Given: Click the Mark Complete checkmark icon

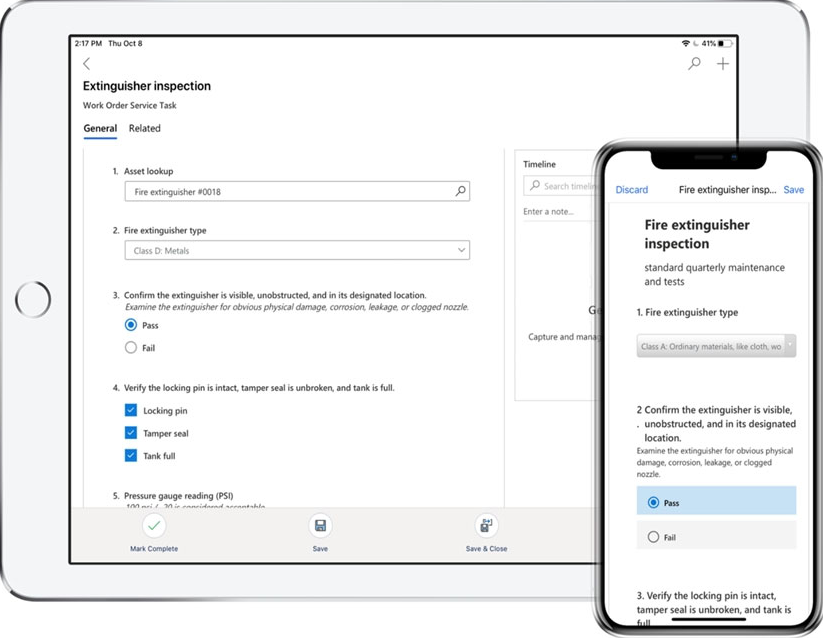Looking at the screenshot, I should (x=153, y=526).
